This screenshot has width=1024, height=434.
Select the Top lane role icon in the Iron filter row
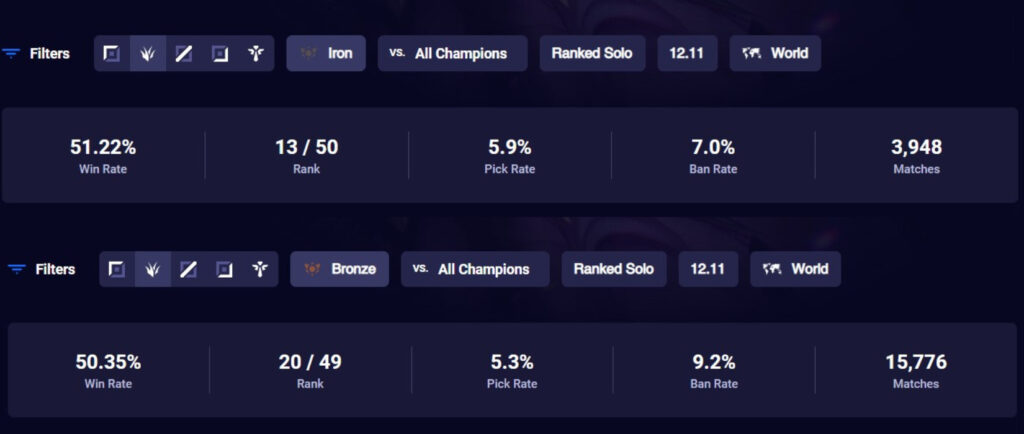[112, 54]
